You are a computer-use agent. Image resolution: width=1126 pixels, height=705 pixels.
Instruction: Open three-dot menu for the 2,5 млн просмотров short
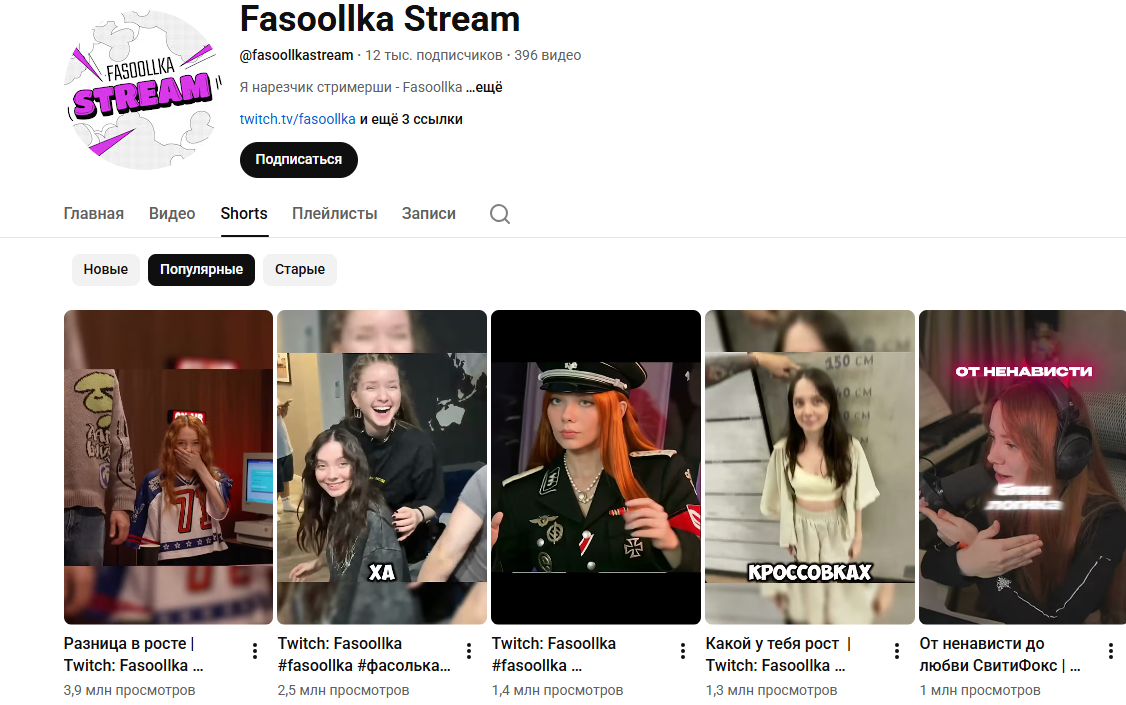coord(469,651)
